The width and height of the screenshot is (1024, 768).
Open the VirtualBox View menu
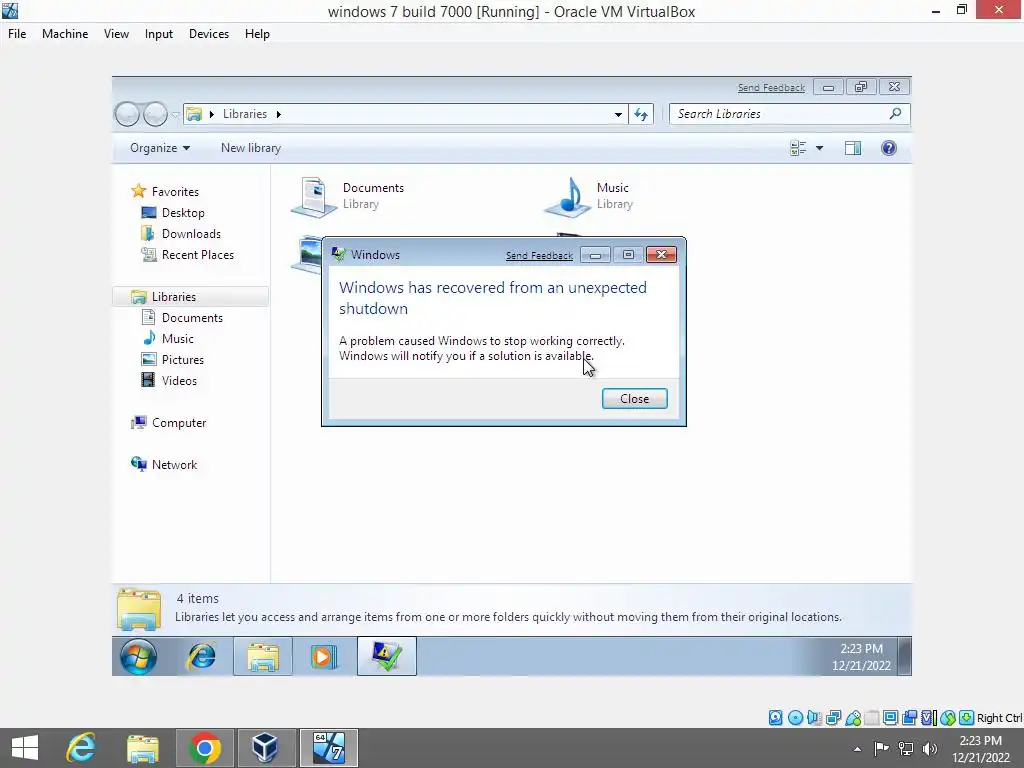click(x=116, y=34)
